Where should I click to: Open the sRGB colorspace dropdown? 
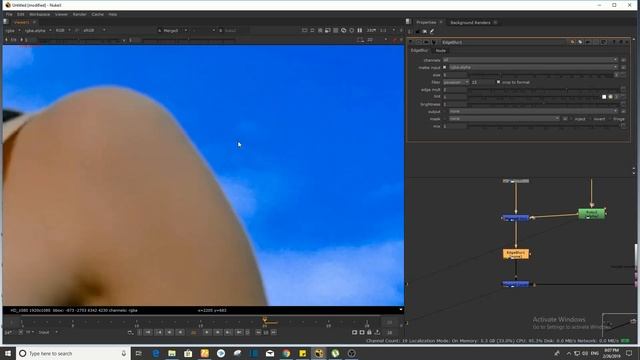click(94, 31)
